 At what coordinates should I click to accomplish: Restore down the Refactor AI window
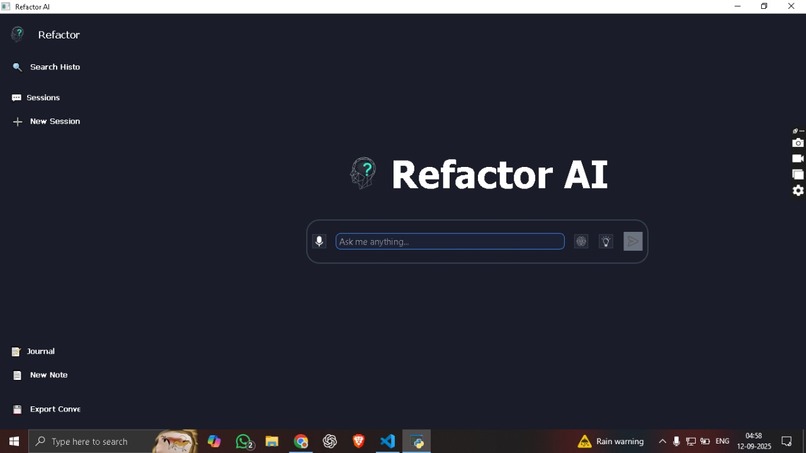pos(764,6)
